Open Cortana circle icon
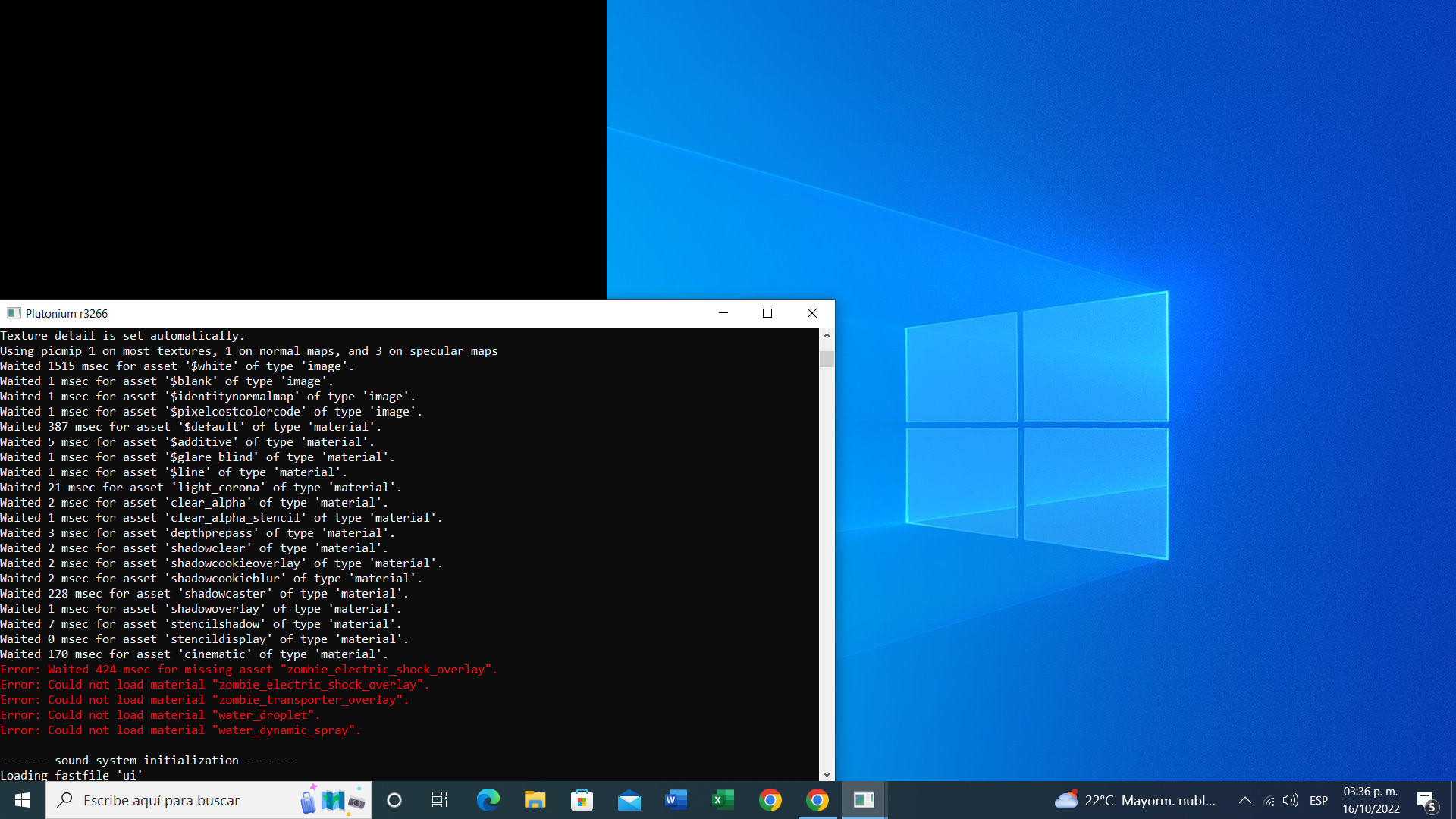1456x819 pixels. click(394, 800)
